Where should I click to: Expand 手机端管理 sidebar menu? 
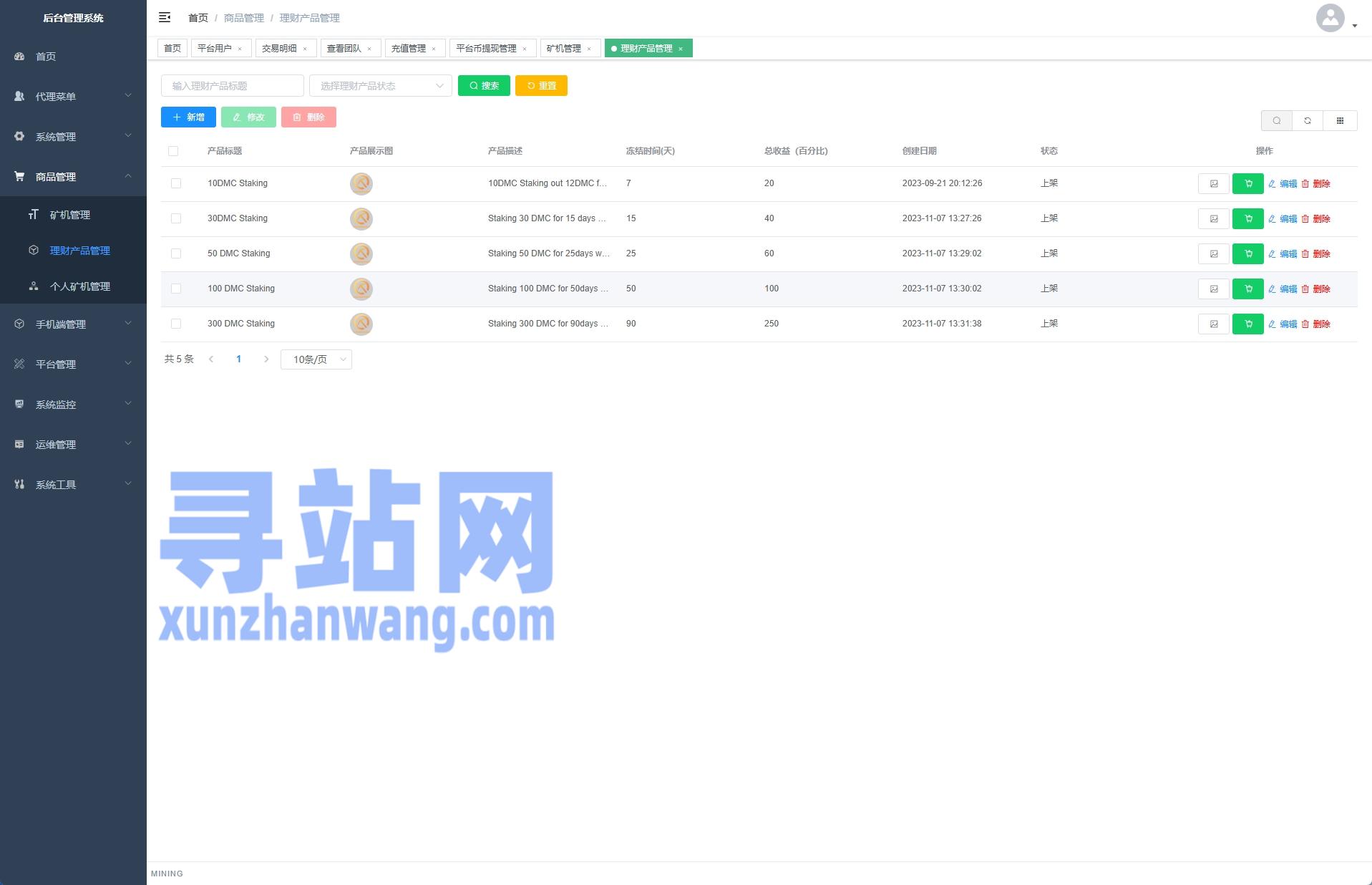73,324
